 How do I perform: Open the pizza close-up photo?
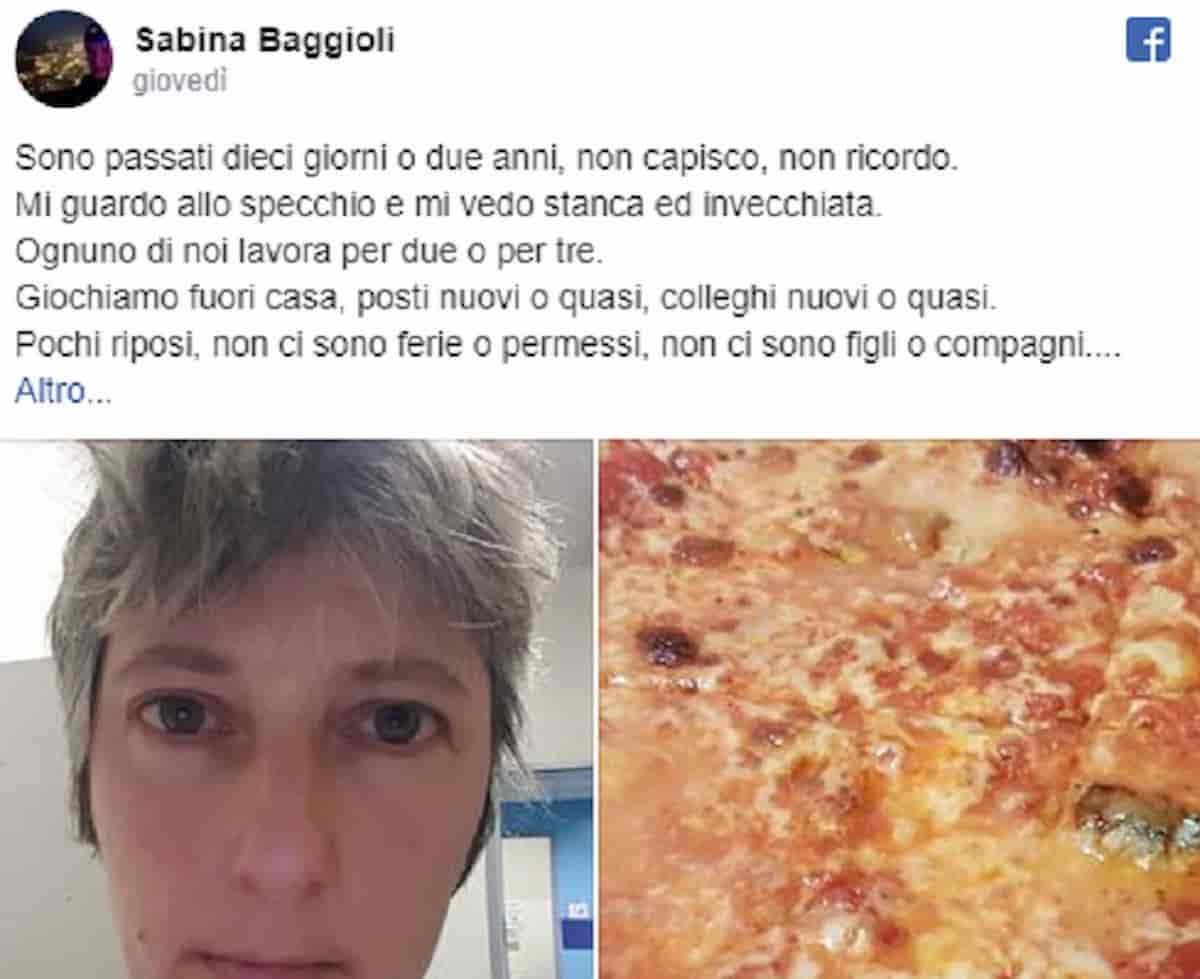tap(900, 709)
